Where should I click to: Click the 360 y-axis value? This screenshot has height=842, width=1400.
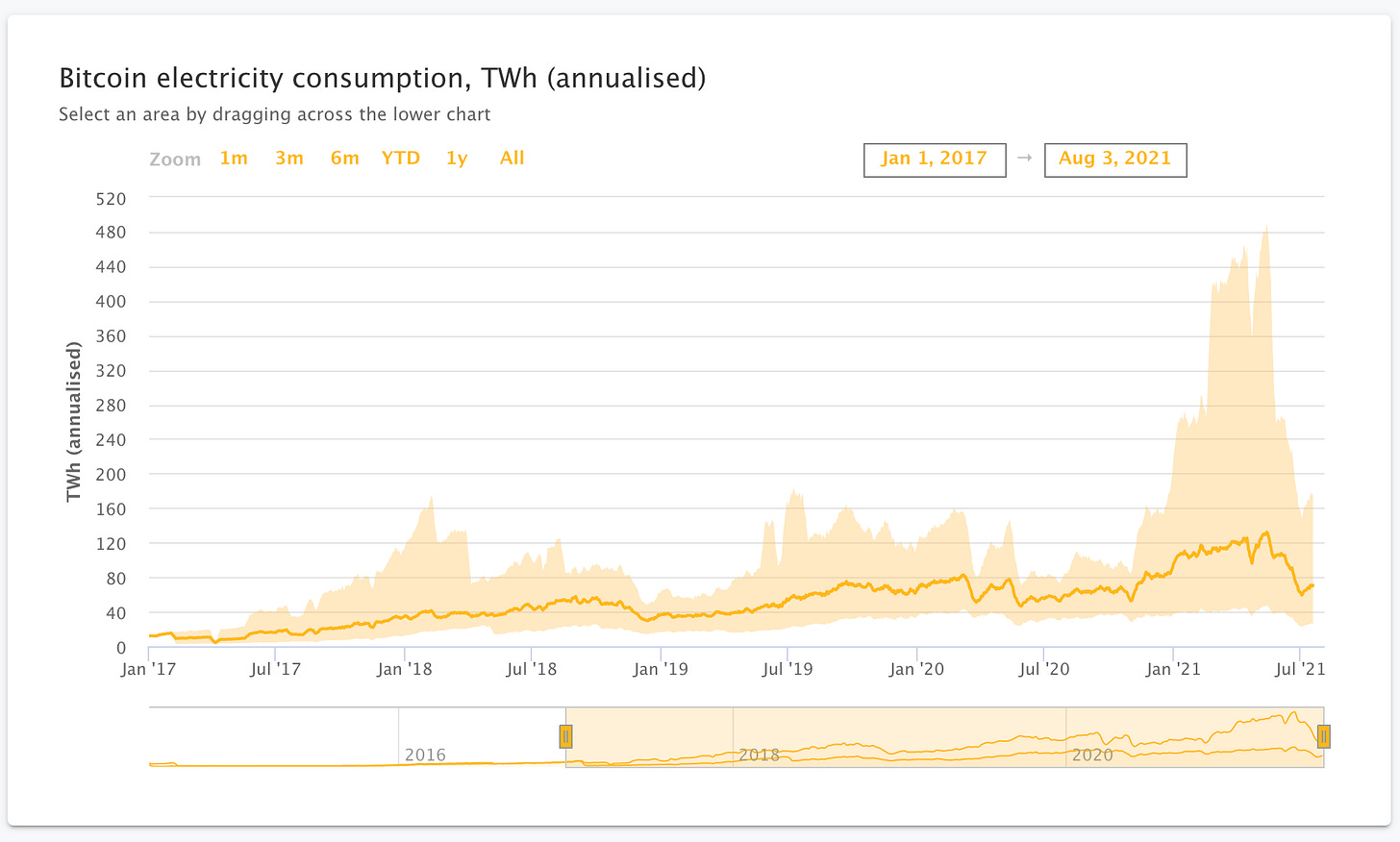pyautogui.click(x=111, y=336)
